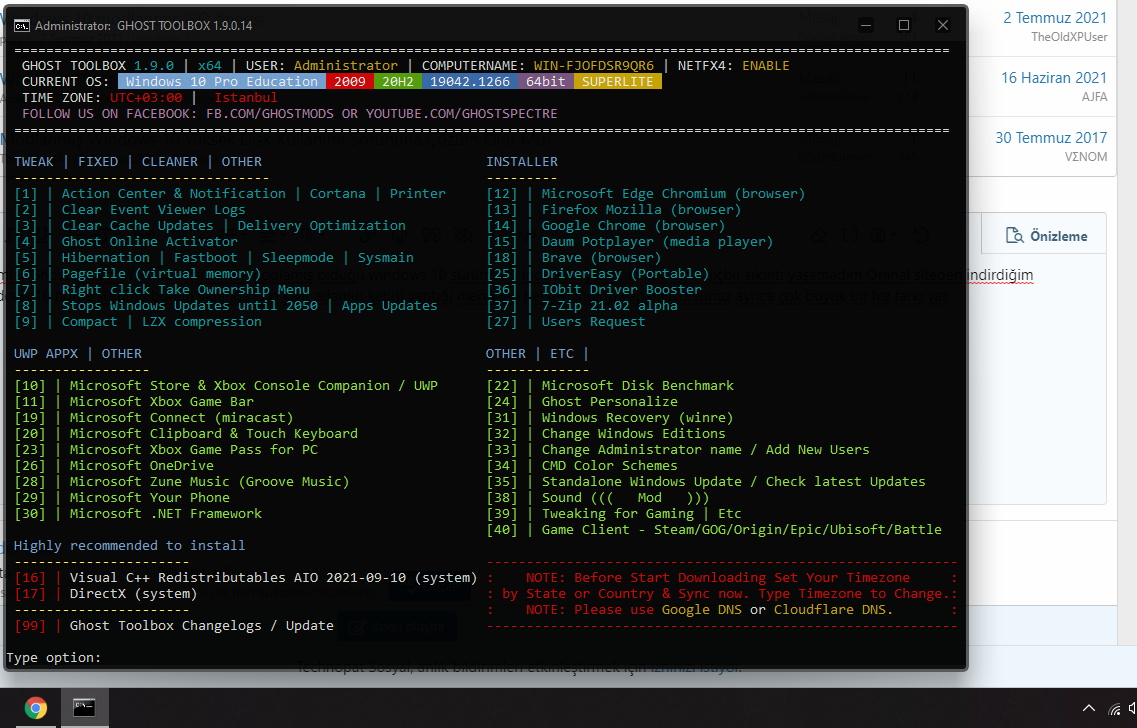This screenshot has height=728, width=1137.
Task: Click option [17] DirectX (system)
Action: point(106,594)
